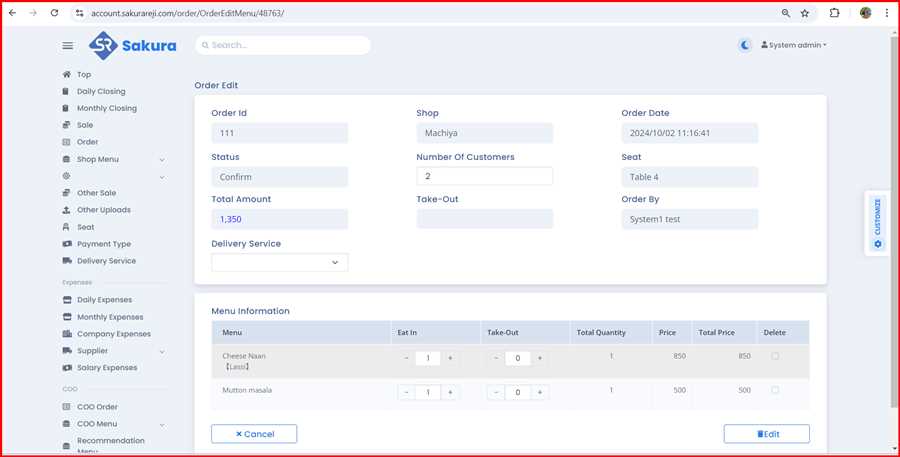Click the Edit button
Screen dimensions: 900x457
(x=766, y=434)
